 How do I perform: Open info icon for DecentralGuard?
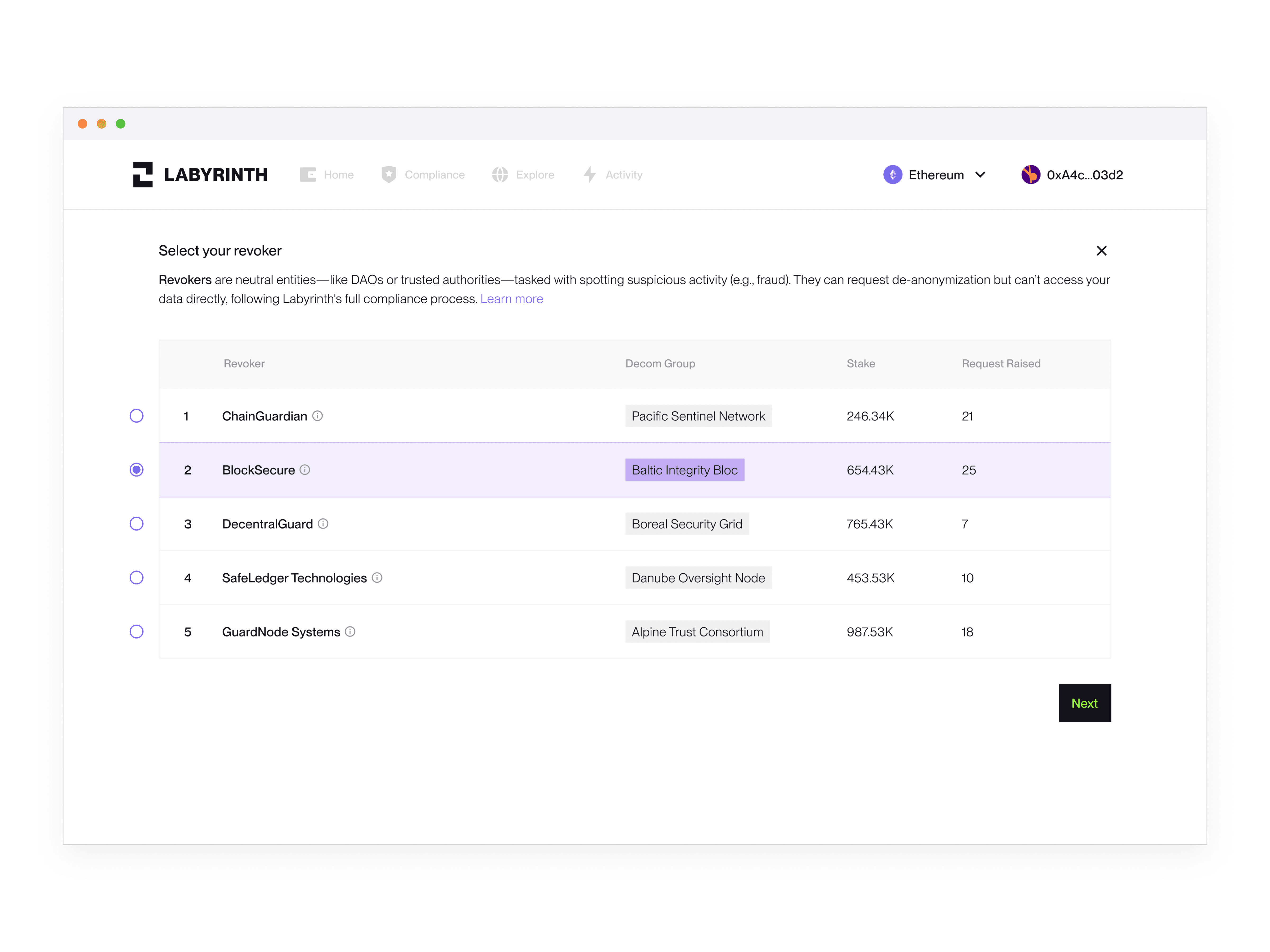(x=323, y=523)
